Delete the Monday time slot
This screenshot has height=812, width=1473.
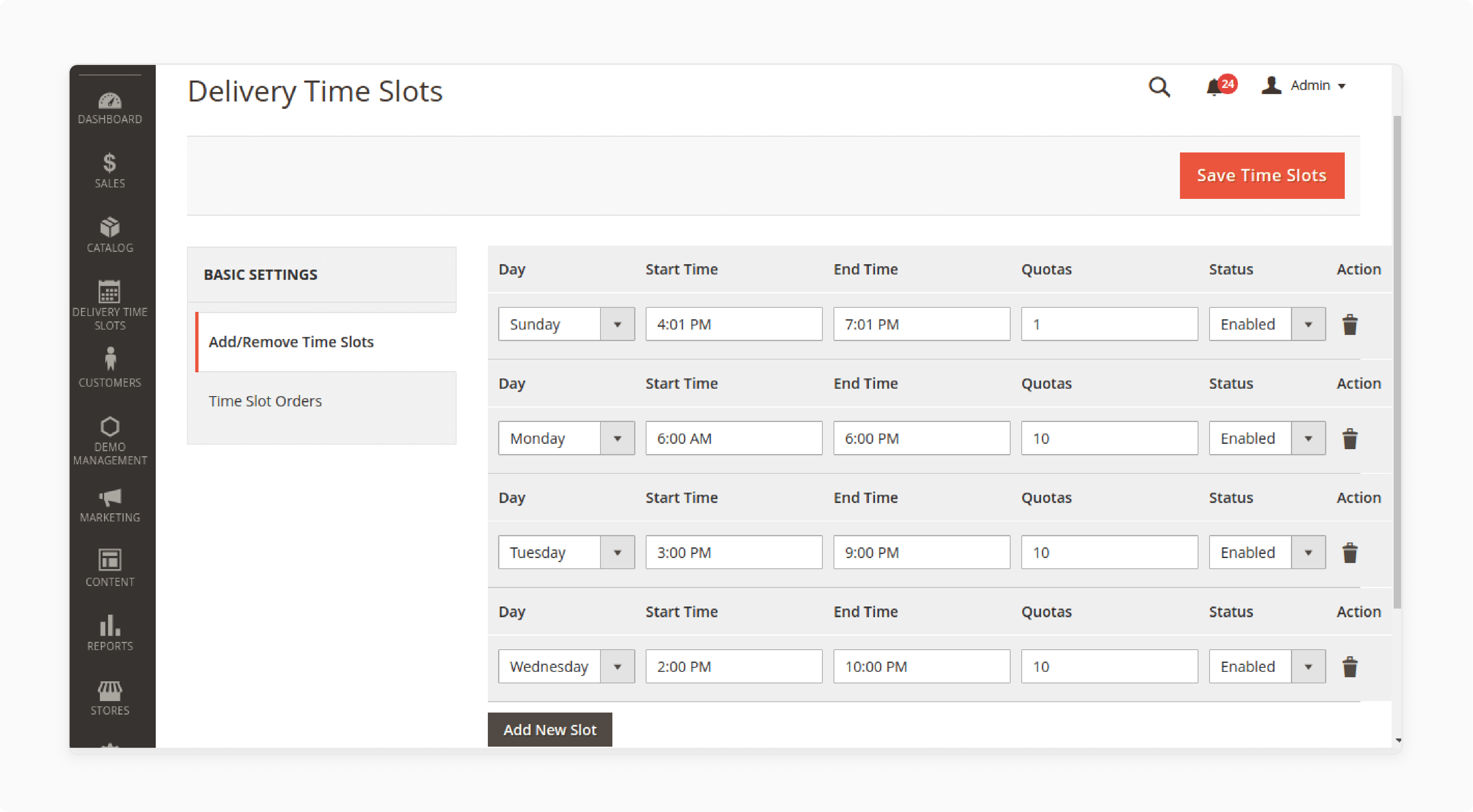1349,438
